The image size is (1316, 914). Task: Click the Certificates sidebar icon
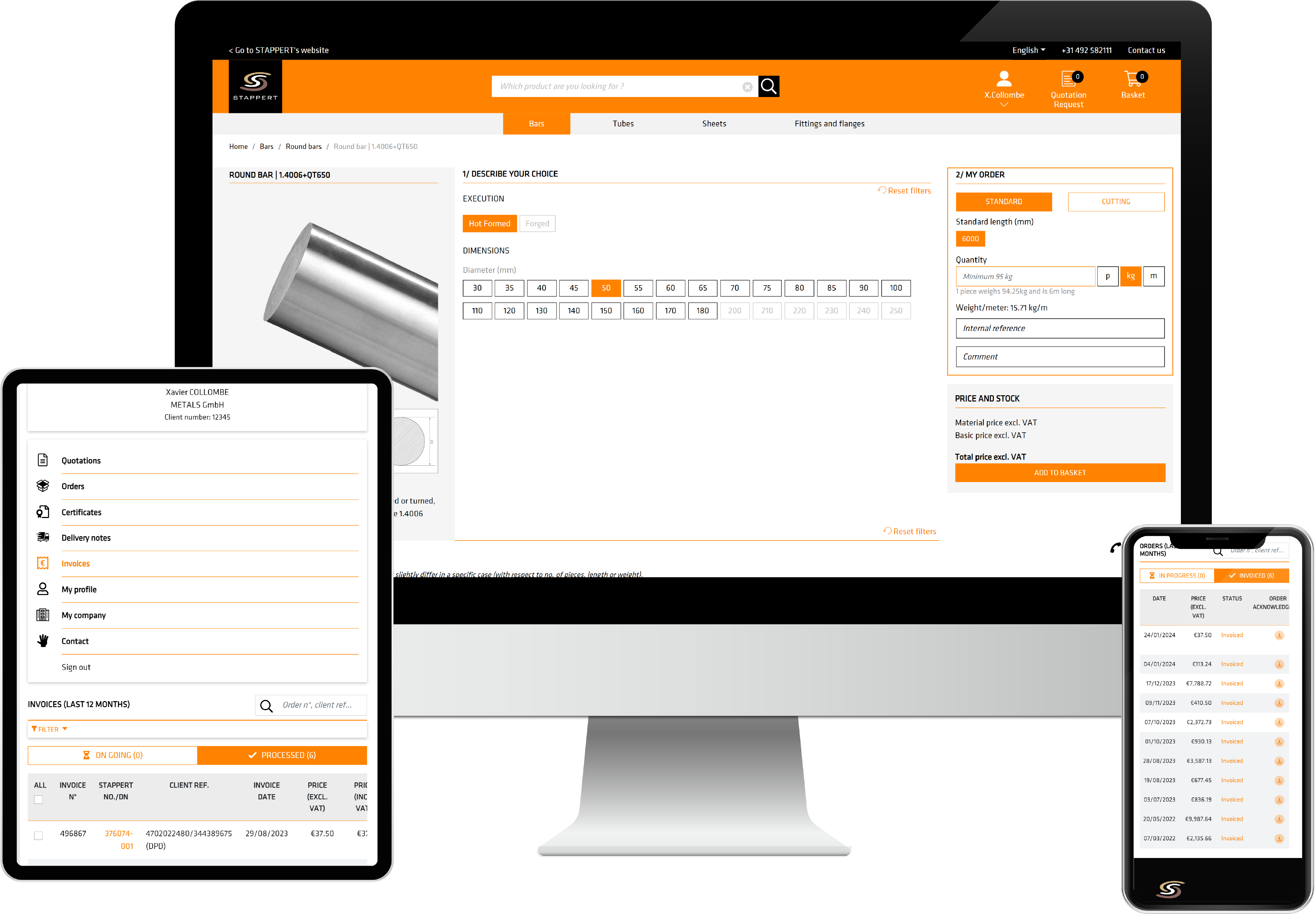[42, 511]
